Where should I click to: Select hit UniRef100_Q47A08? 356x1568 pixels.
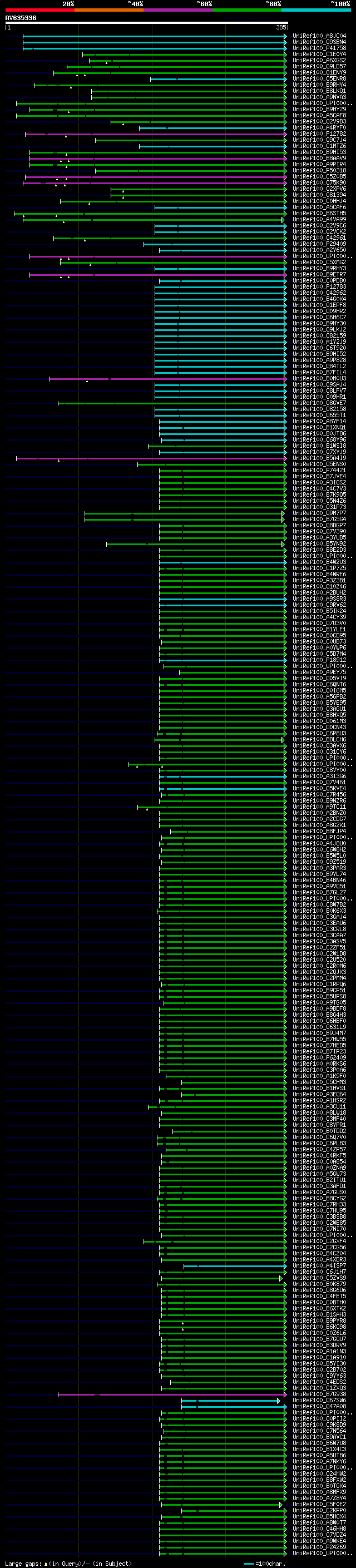319,1406
